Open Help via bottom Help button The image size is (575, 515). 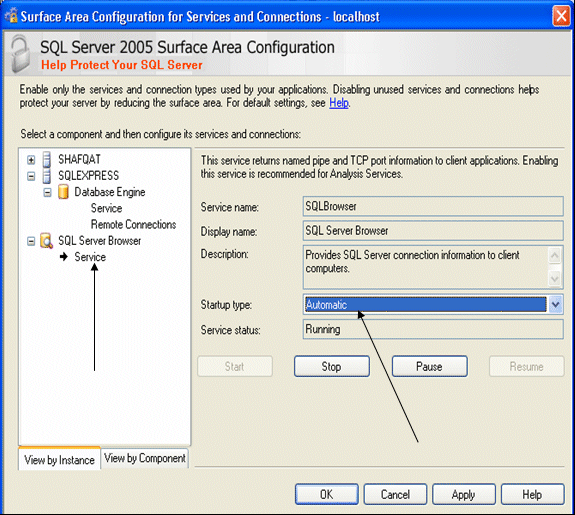pos(532,494)
